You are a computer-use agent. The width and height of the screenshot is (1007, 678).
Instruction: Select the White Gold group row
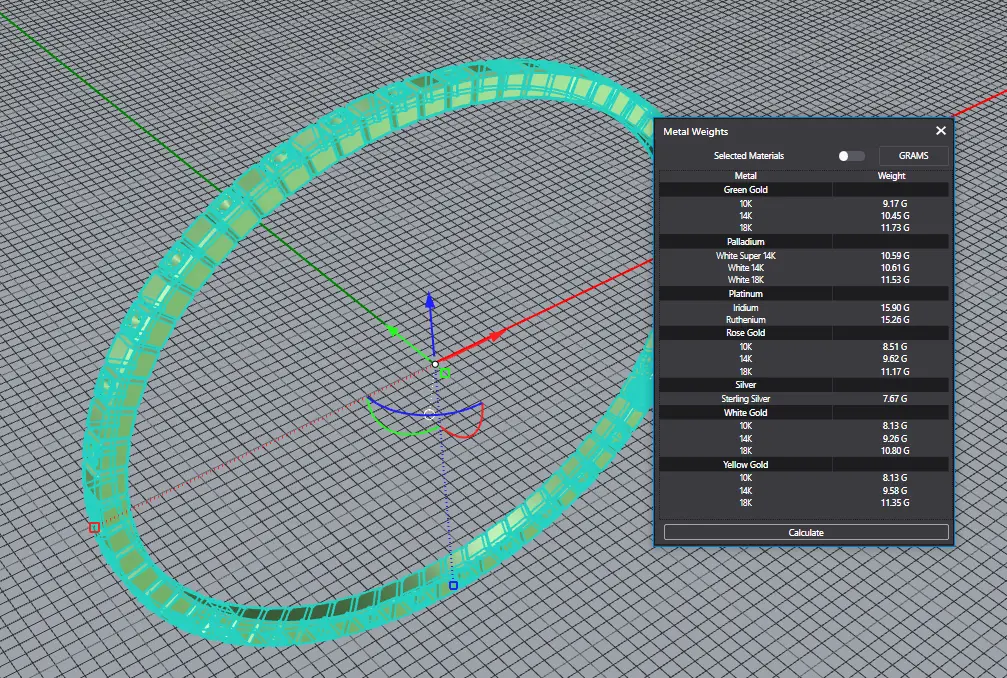click(804, 412)
